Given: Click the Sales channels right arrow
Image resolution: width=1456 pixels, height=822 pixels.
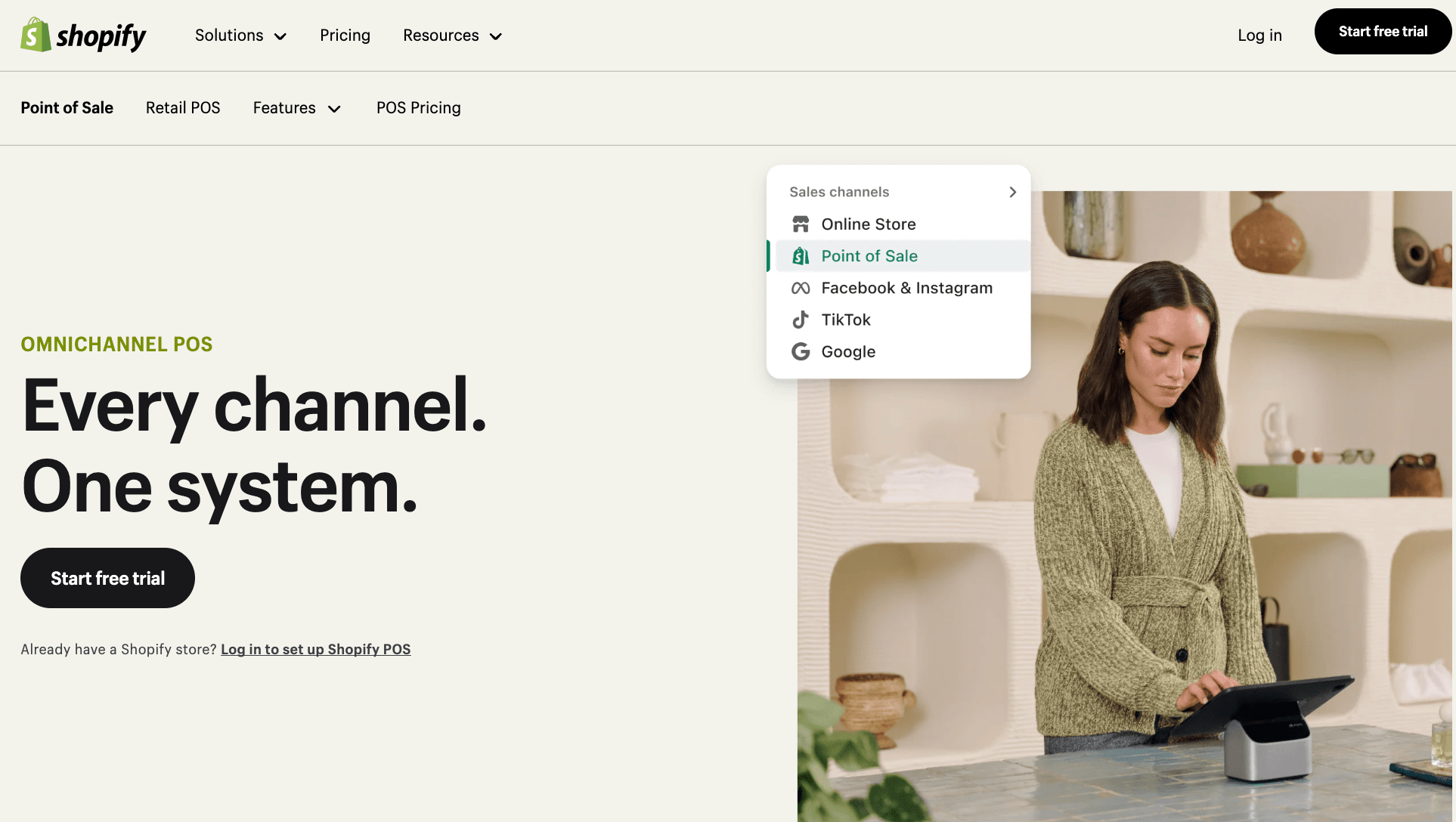Looking at the screenshot, I should pyautogui.click(x=1012, y=192).
